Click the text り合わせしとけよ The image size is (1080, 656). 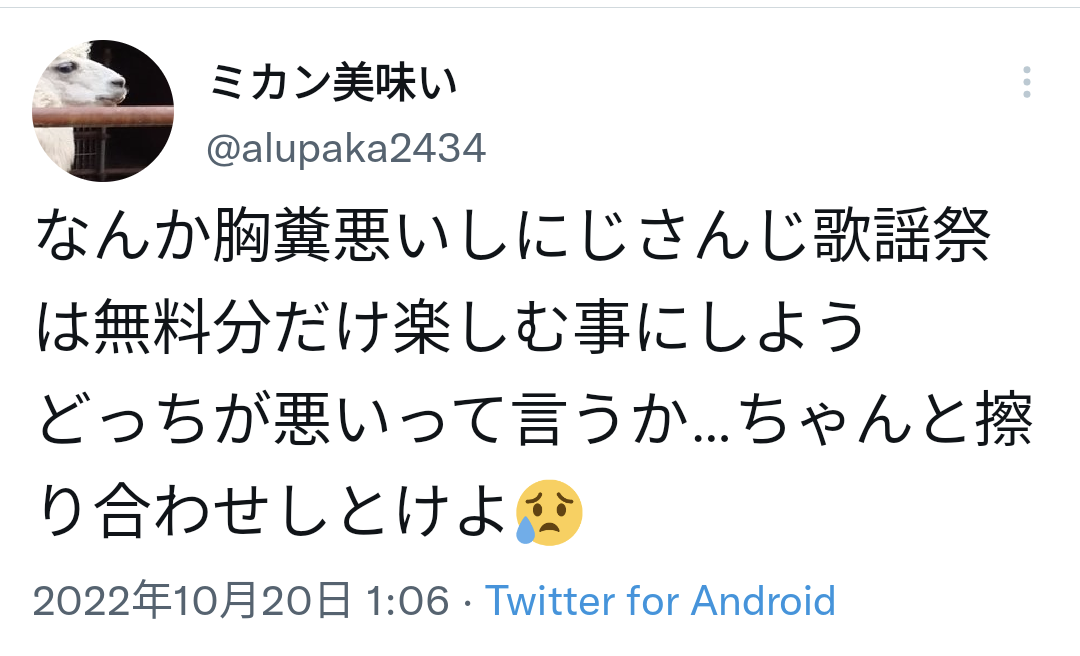click(273, 511)
